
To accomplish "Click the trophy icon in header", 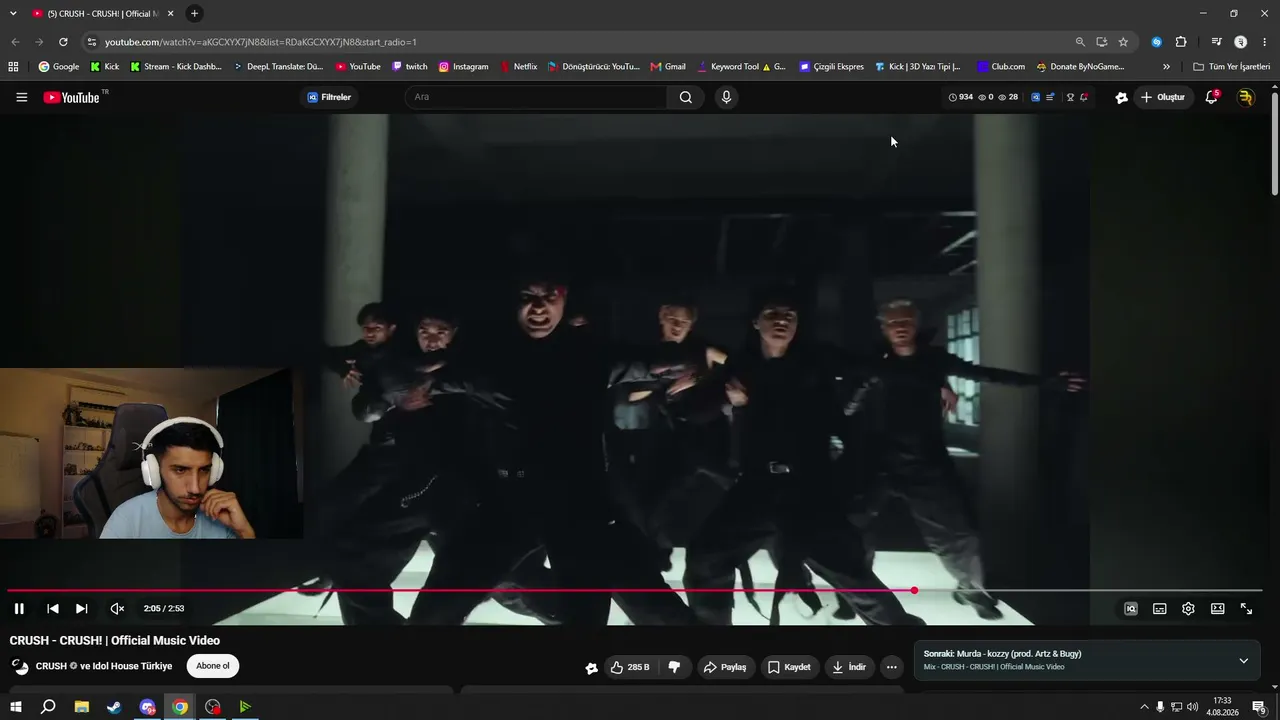I will (1070, 97).
